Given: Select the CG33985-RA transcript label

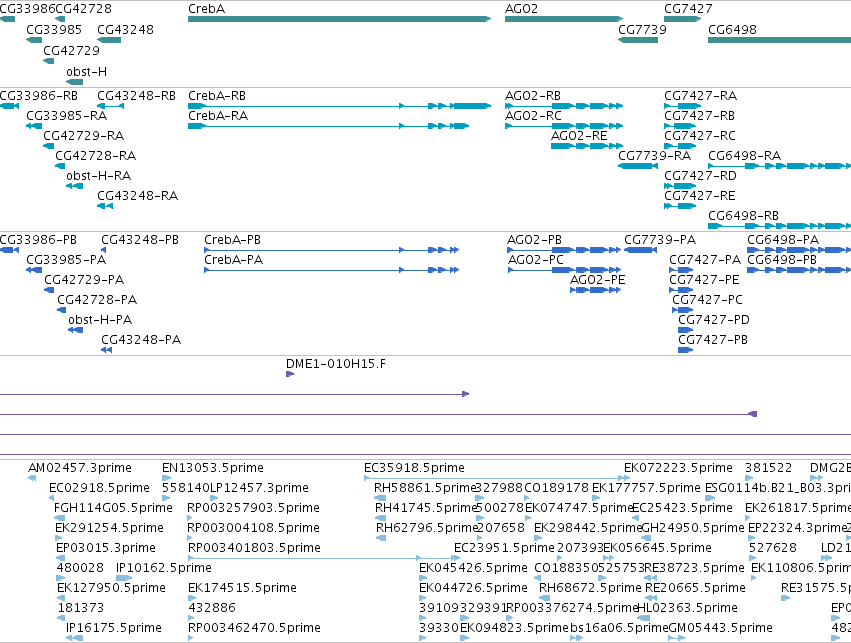Looking at the screenshot, I should (67, 116).
